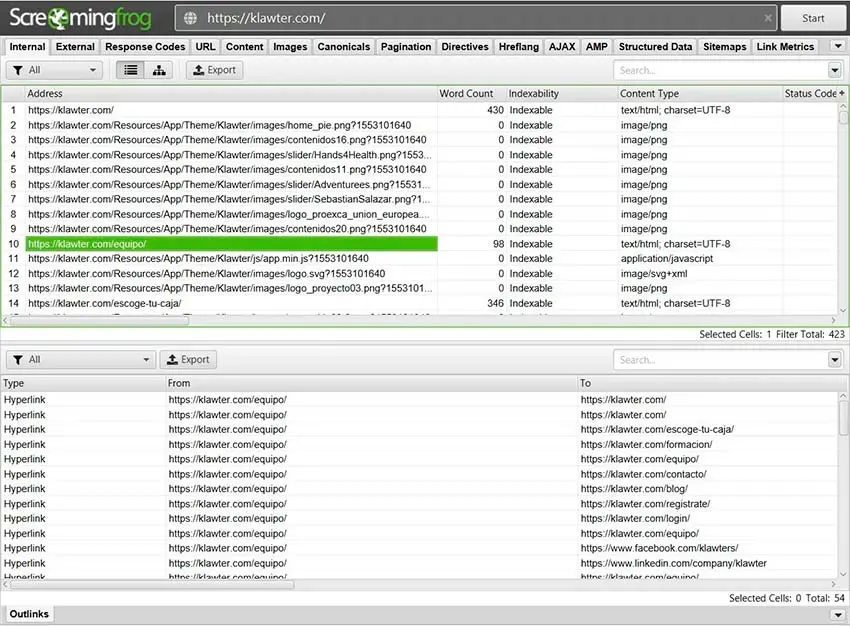Open the Response Codes tab

click(145, 46)
